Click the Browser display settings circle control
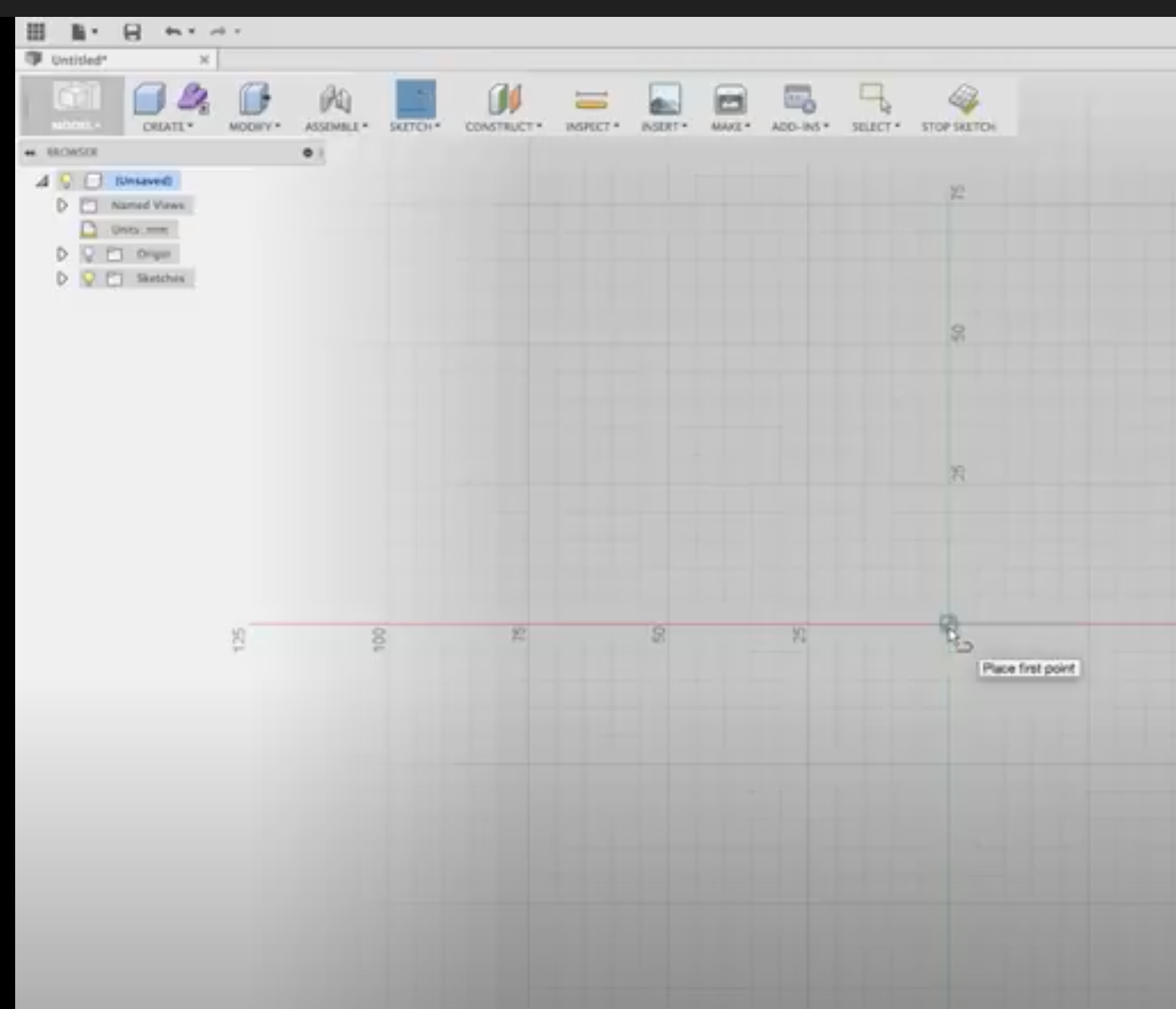Screen dimensions: 1176x1009 [307, 154]
